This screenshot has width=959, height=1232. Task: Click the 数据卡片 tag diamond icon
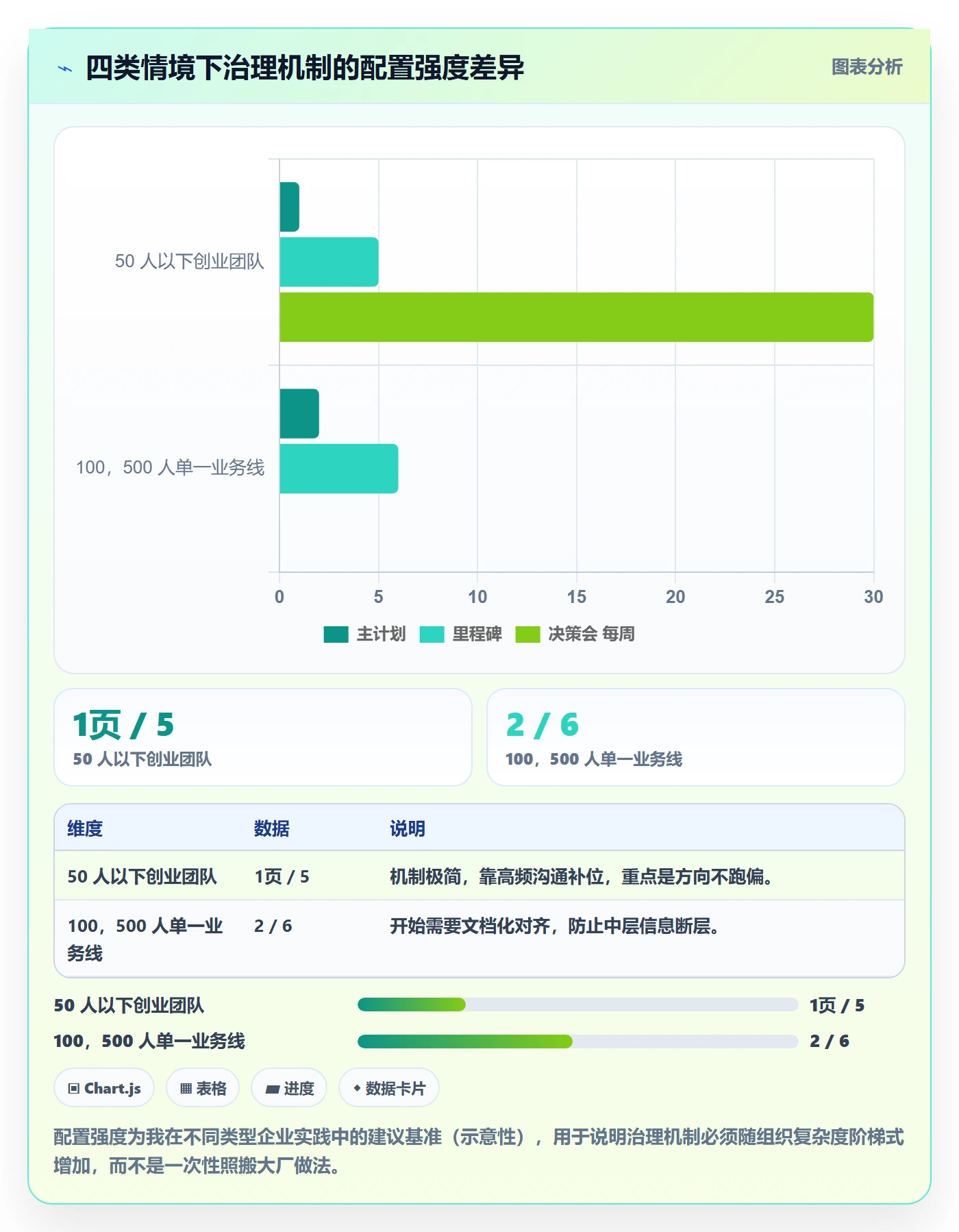[x=357, y=1088]
